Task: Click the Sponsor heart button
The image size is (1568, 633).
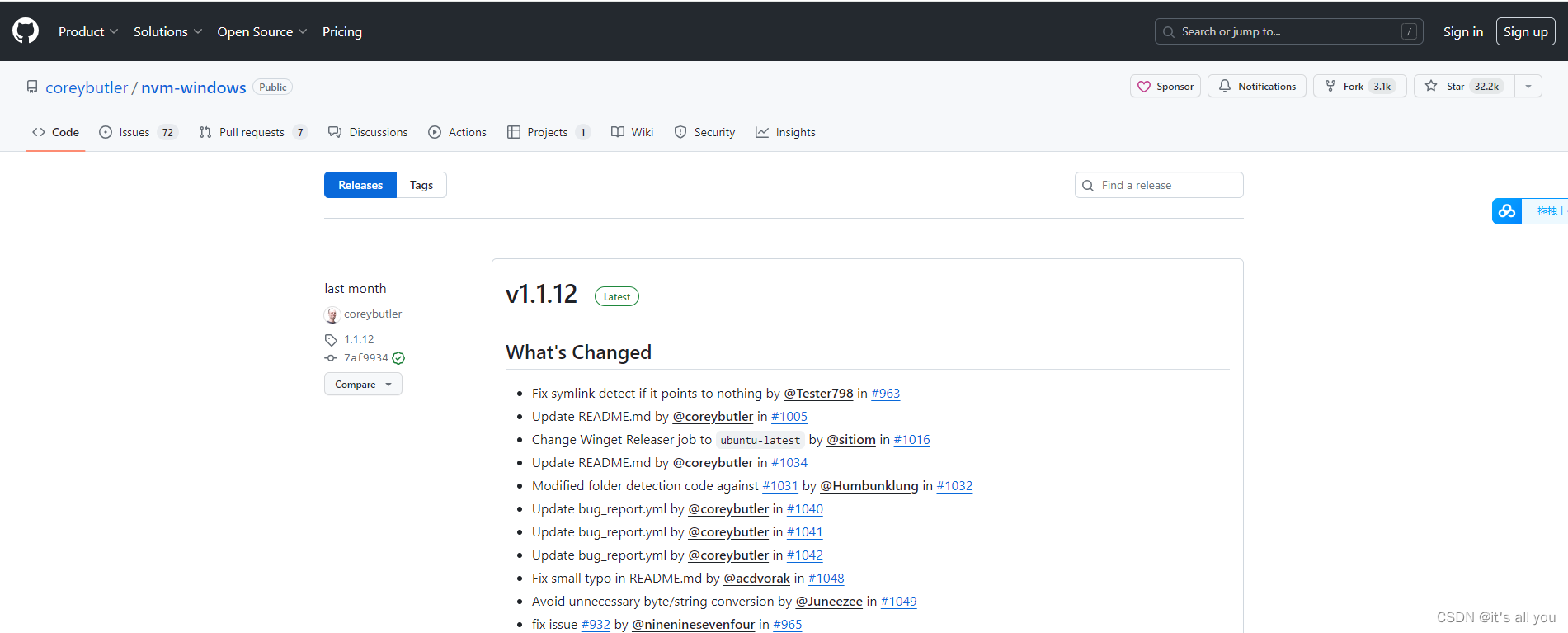Action: pos(1165,86)
